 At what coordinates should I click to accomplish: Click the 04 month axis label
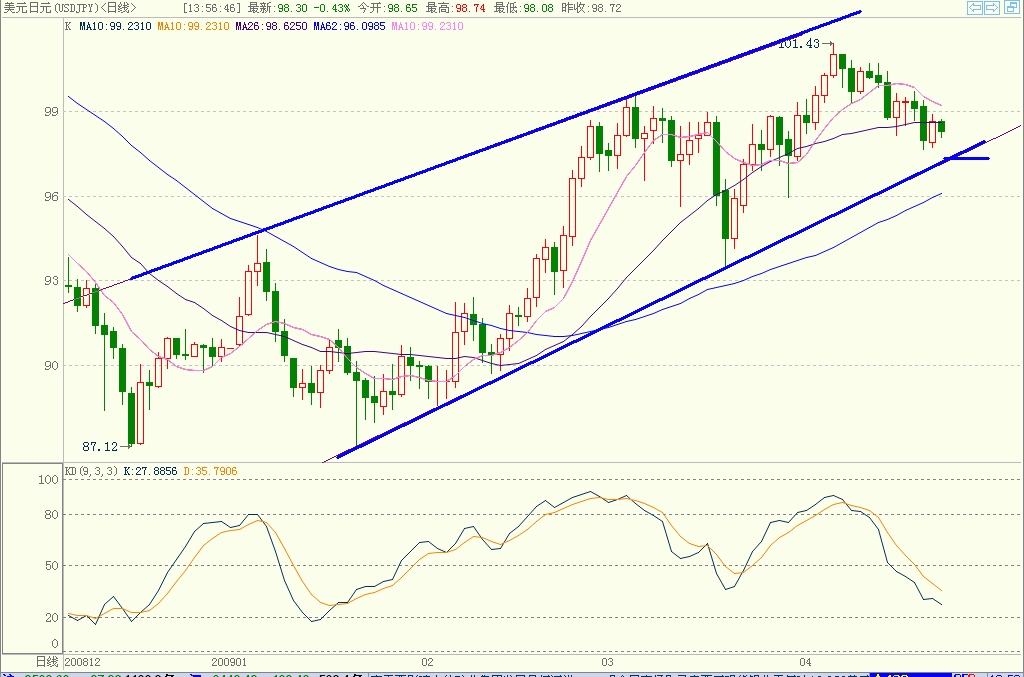[x=805, y=661]
